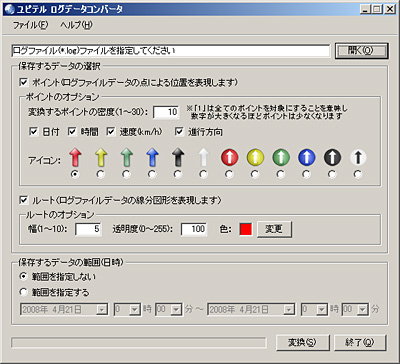Open the ファイル(F) menu
Image resolution: width=400 pixels, height=364 pixels.
(30, 25)
